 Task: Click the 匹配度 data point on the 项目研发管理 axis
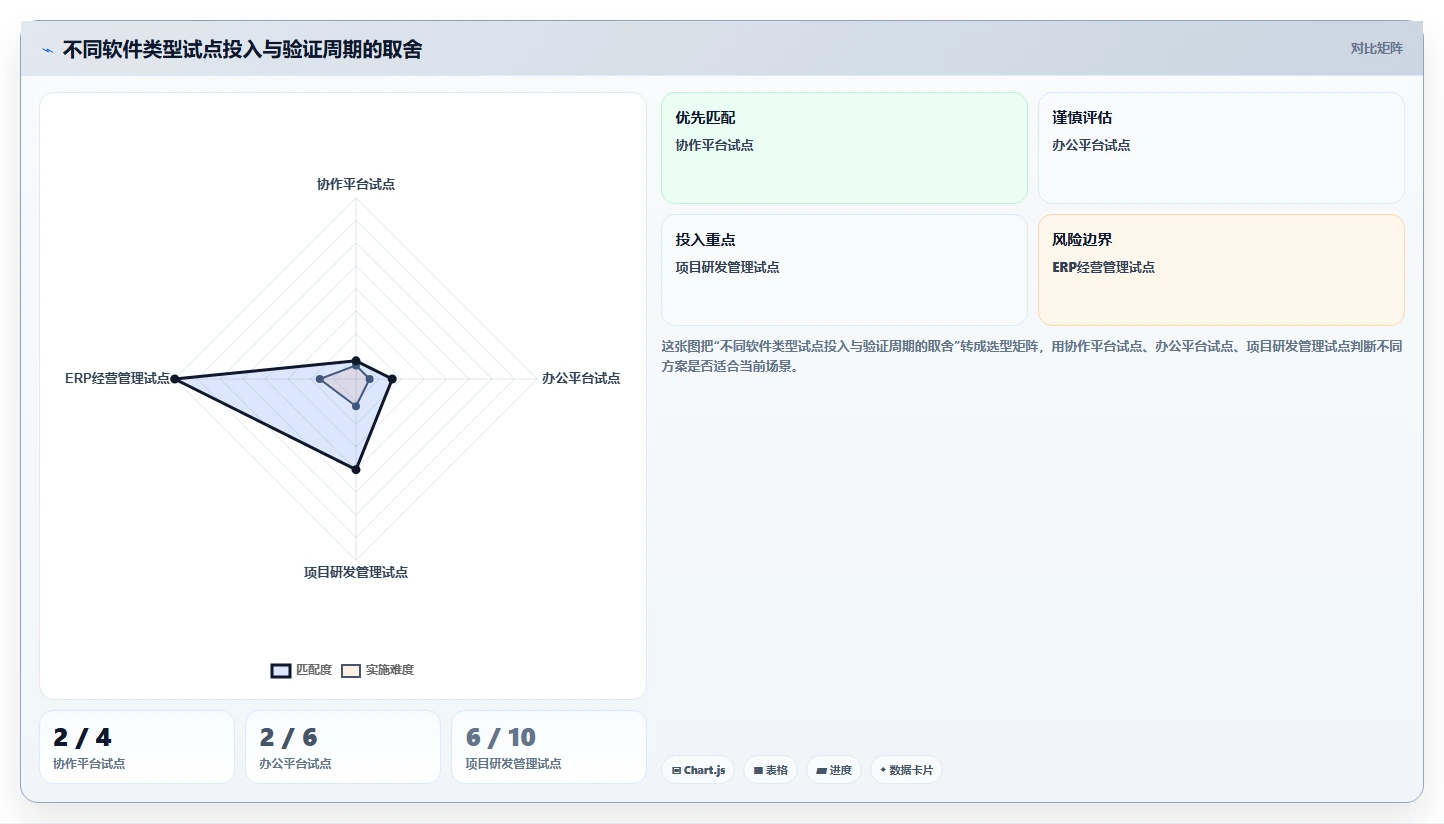[x=356, y=468]
